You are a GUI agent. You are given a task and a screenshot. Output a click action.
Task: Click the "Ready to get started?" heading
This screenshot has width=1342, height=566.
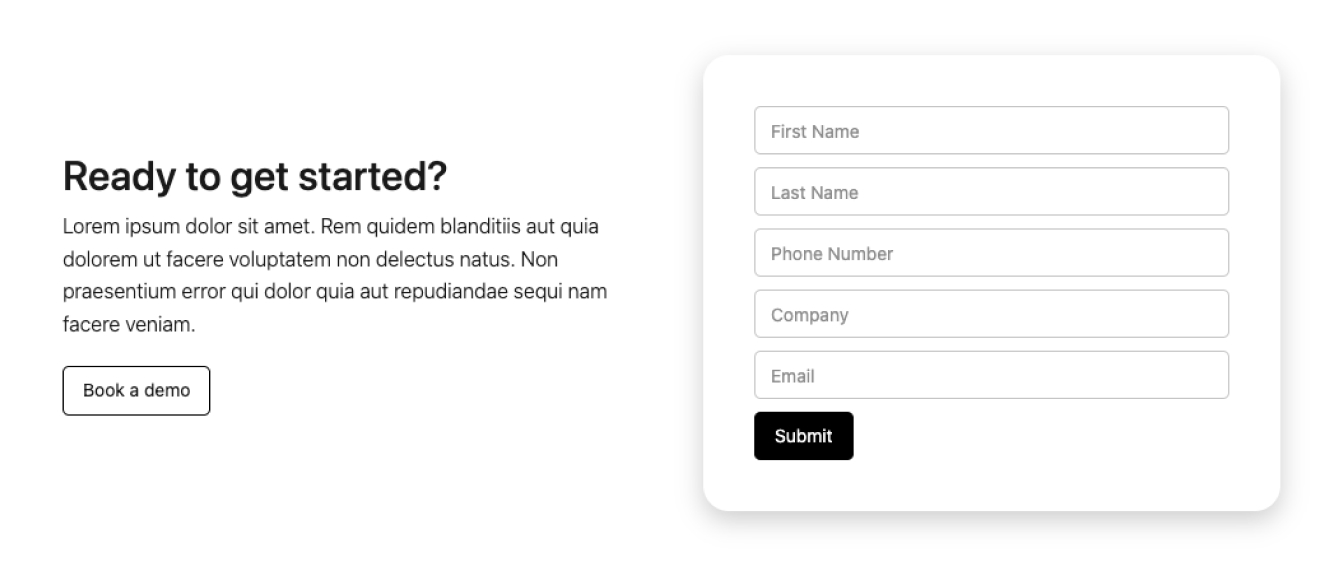255,177
